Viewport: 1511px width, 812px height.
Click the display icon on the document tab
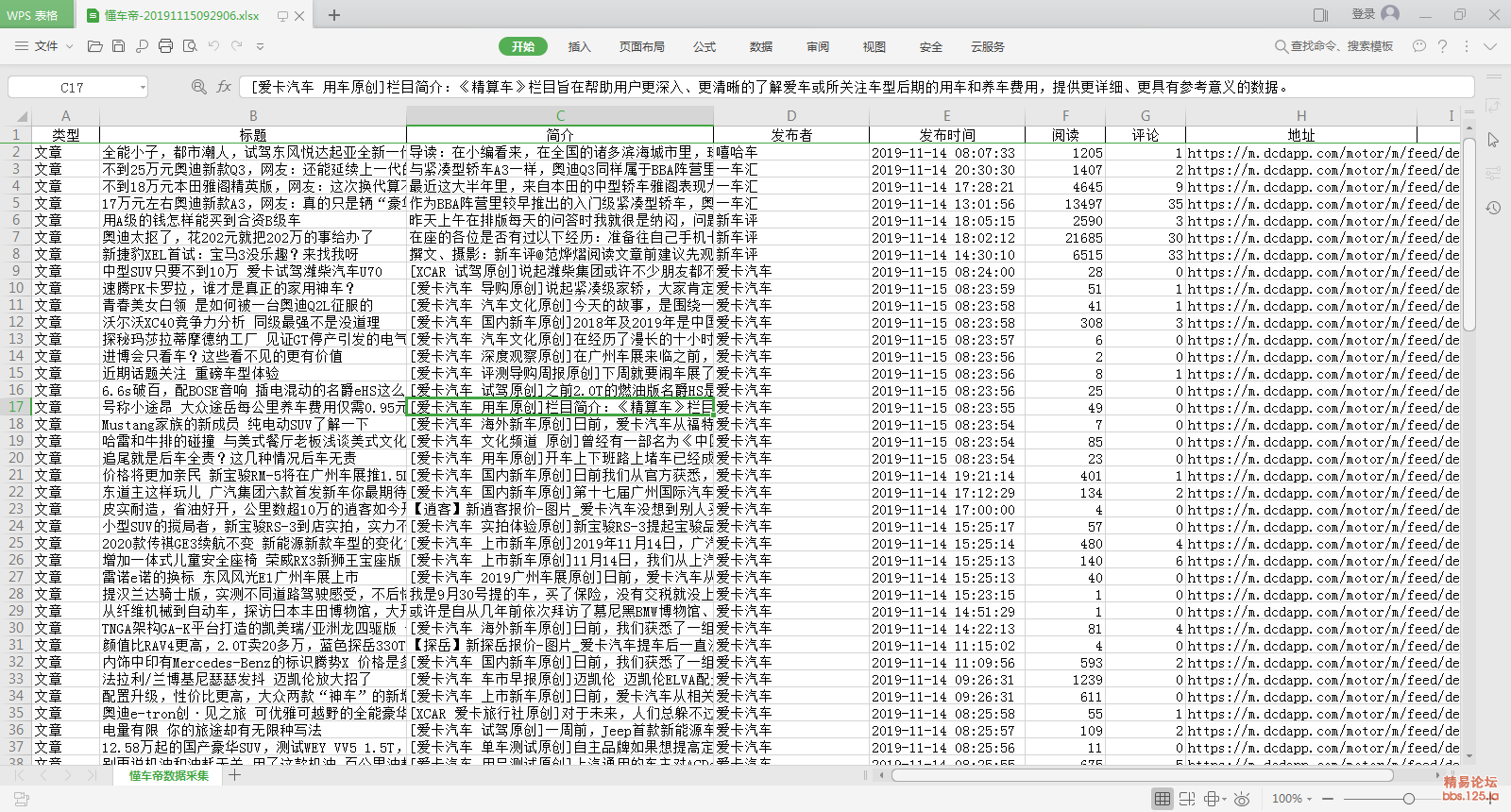282,15
